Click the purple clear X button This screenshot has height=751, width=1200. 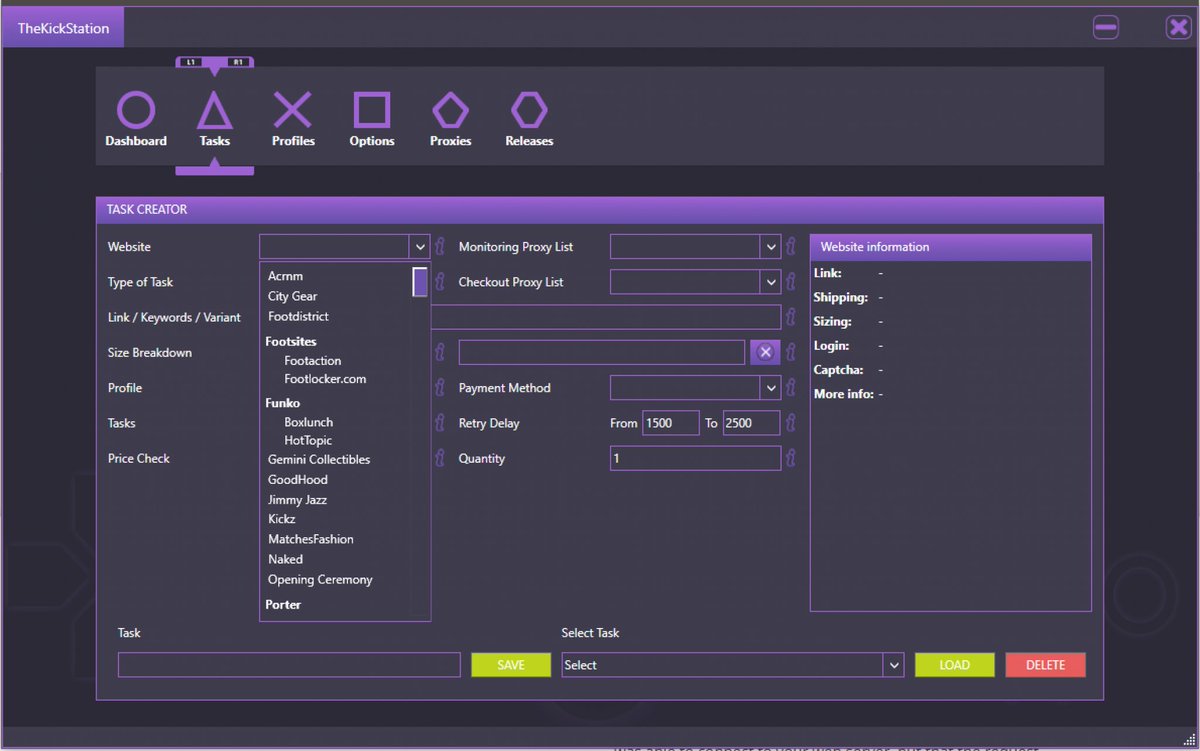765,352
